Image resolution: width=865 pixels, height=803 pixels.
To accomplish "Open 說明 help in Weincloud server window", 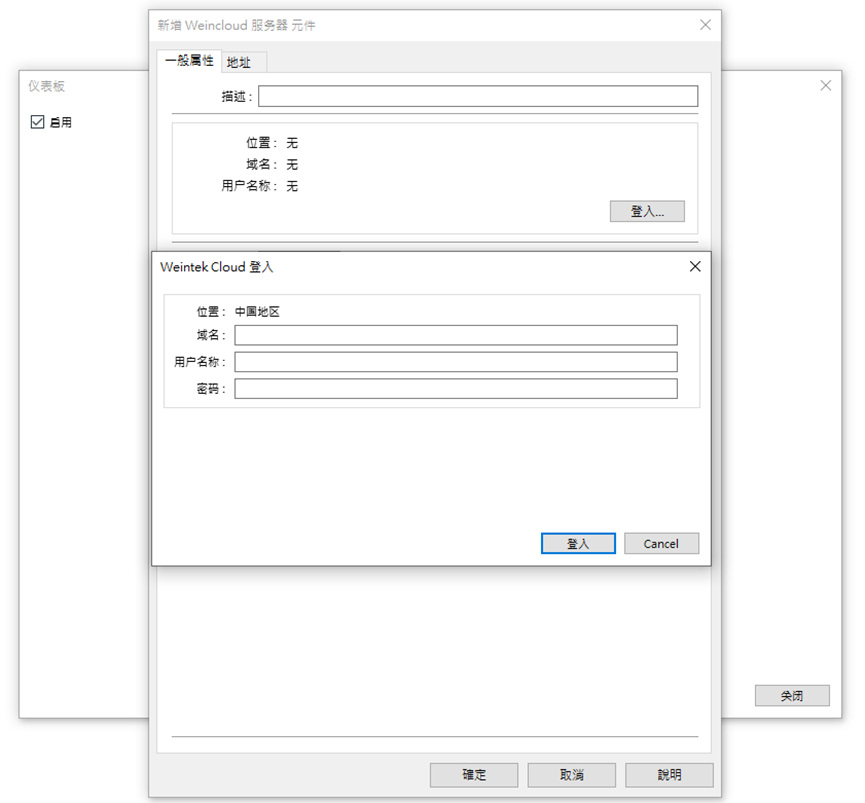I will pos(669,775).
